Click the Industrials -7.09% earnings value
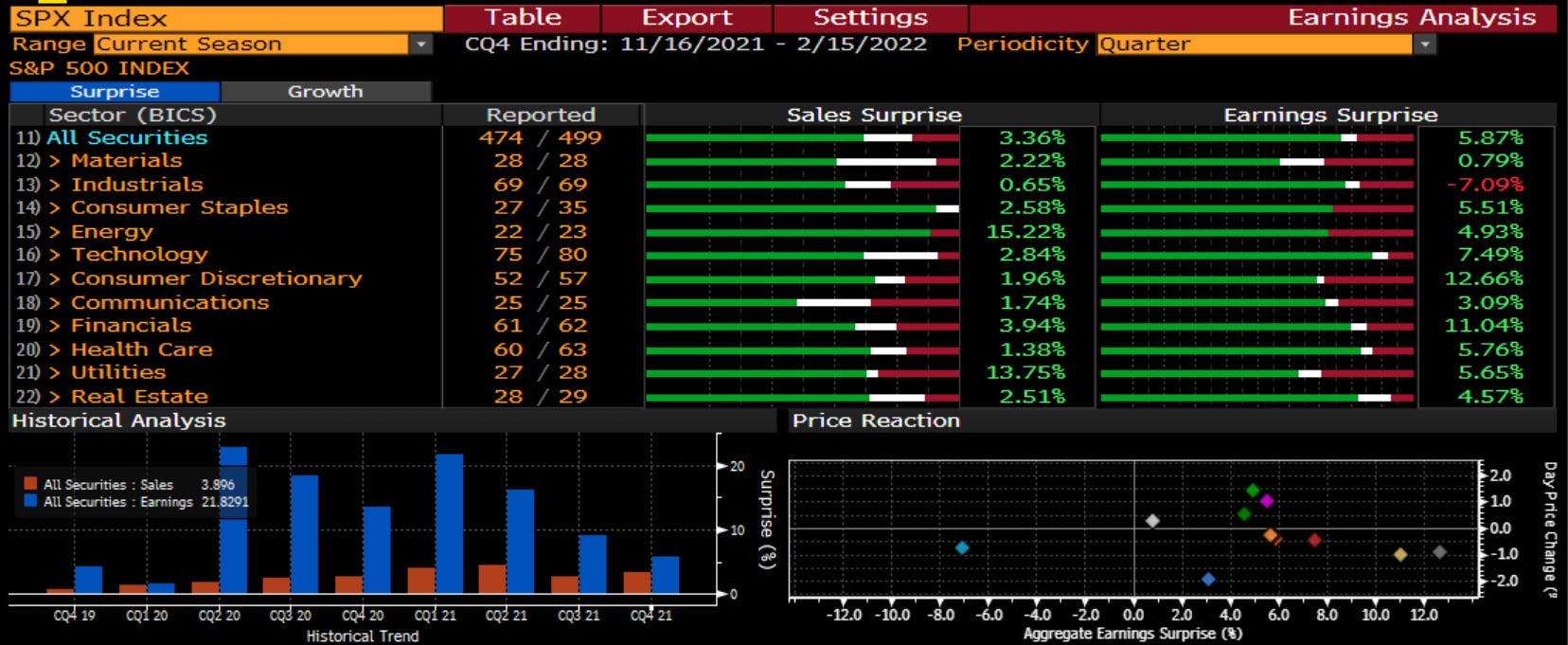1568x645 pixels. [1485, 185]
